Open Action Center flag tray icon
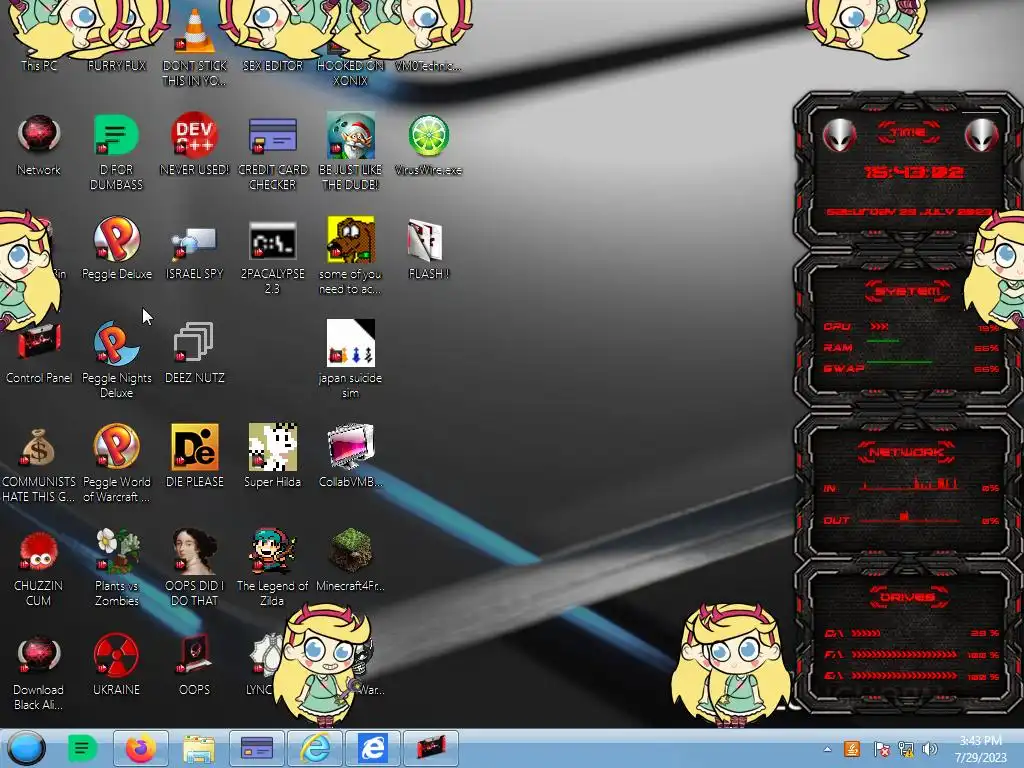The image size is (1024, 768). point(881,749)
